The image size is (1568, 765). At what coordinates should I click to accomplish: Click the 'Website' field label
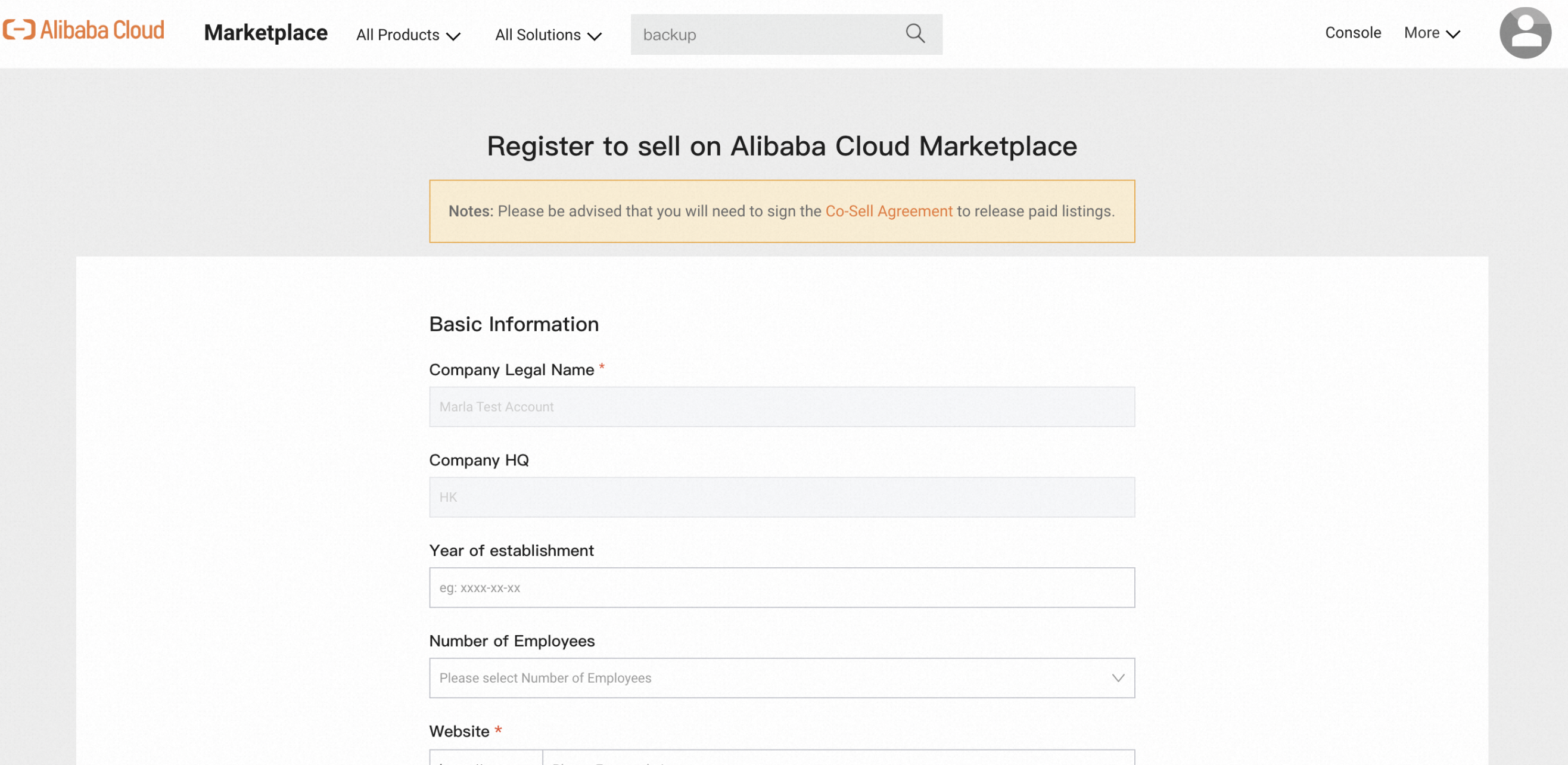[459, 731]
